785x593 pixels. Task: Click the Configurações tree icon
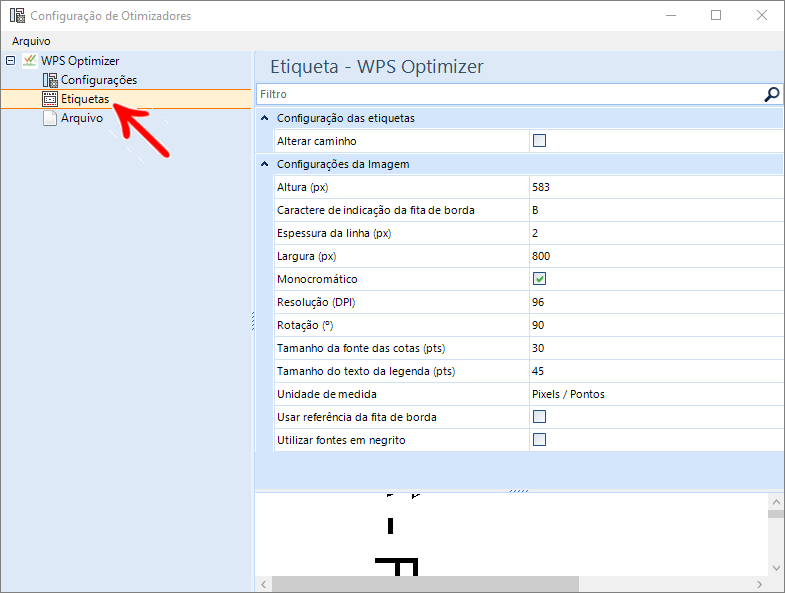[50, 80]
